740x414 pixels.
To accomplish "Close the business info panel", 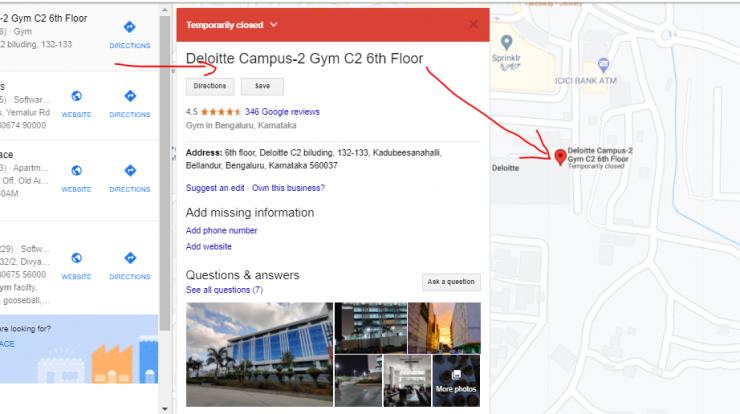I will 473,24.
